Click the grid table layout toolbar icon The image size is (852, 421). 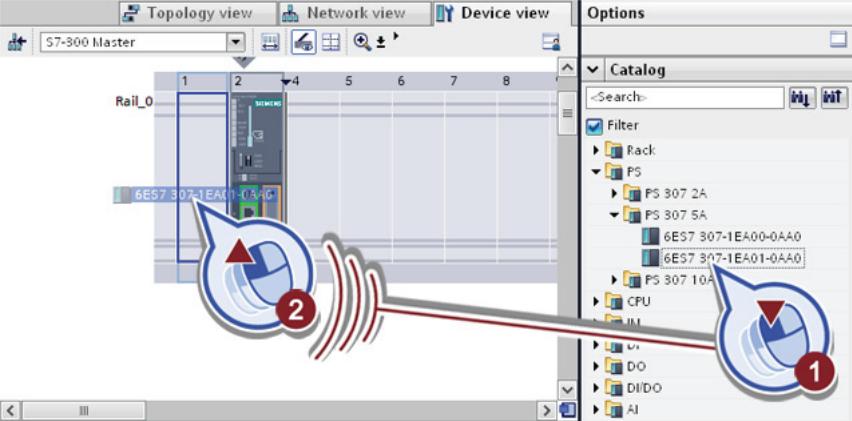(x=330, y=42)
